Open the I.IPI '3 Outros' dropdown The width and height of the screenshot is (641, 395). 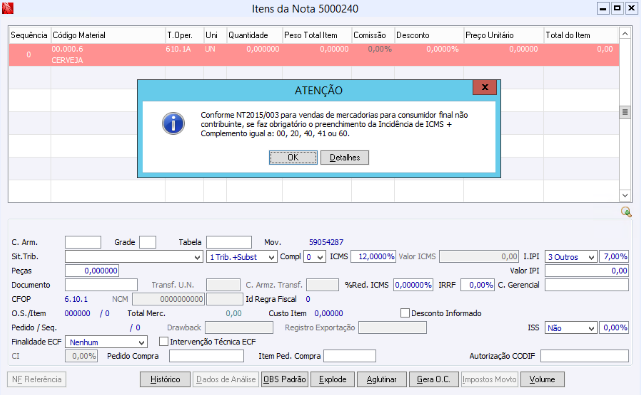591,257
